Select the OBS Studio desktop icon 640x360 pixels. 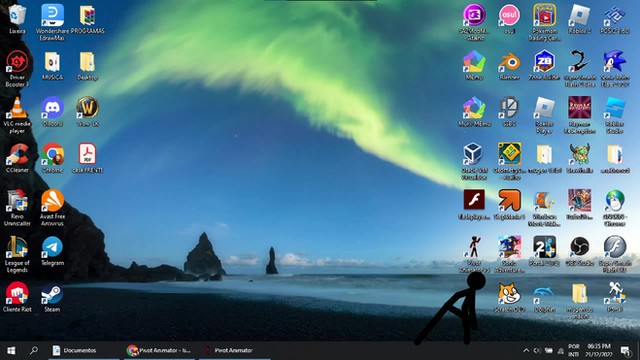pos(580,251)
